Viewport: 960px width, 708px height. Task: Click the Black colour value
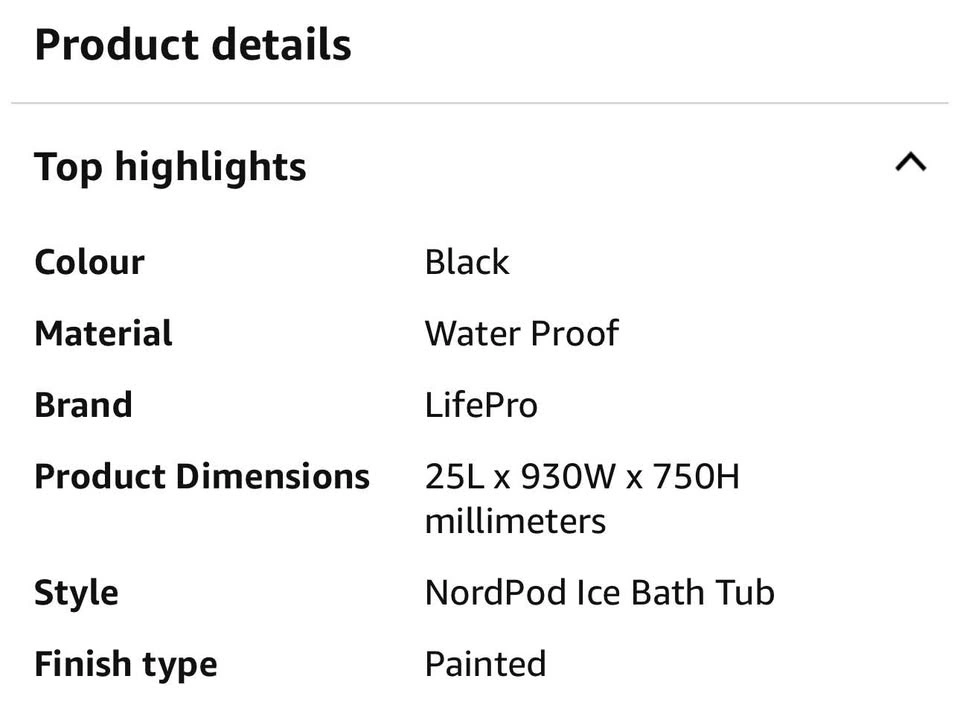467,262
